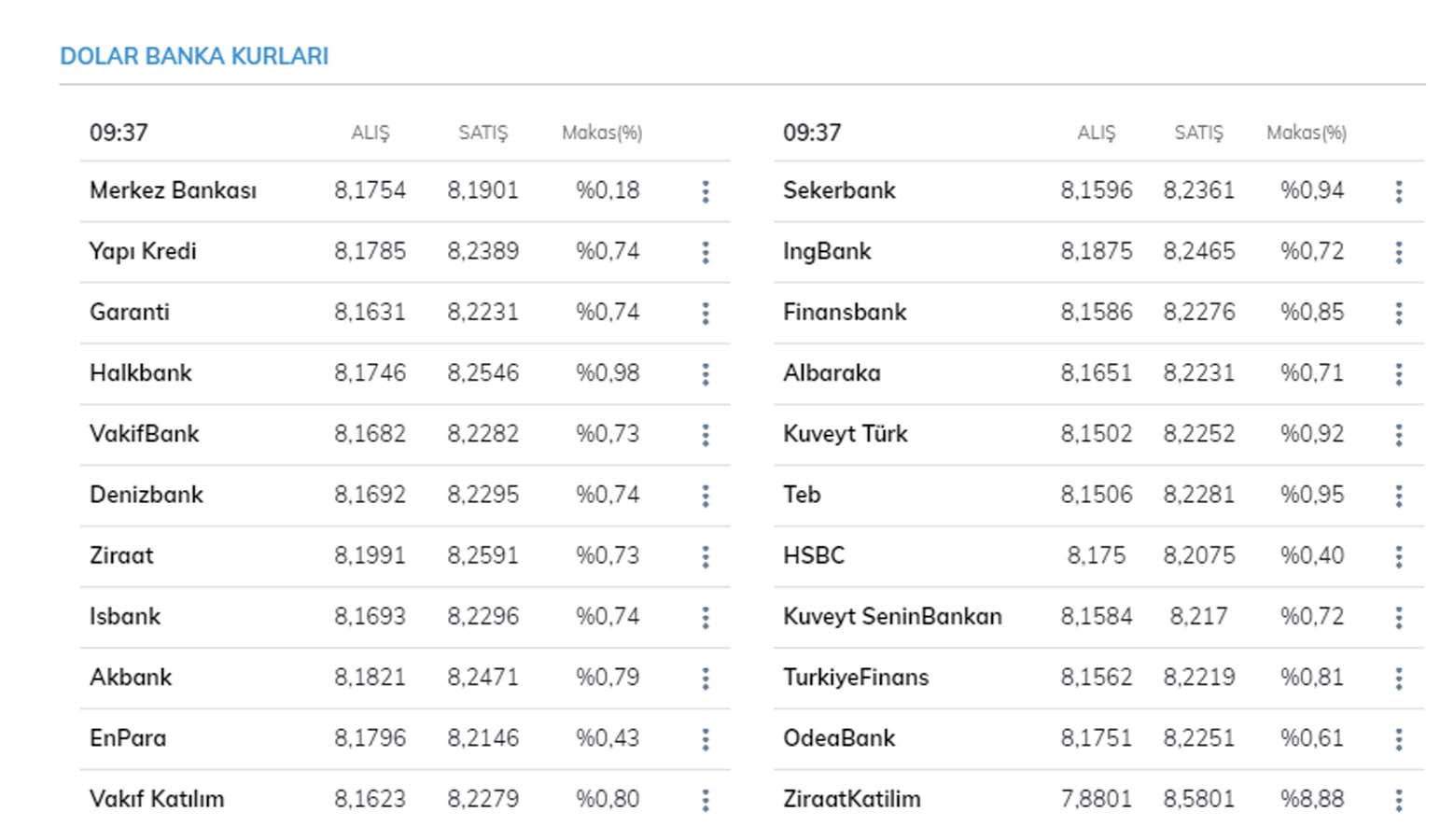1440x840 pixels.
Task: Expand the options for Halkbank row
Action: click(x=706, y=374)
